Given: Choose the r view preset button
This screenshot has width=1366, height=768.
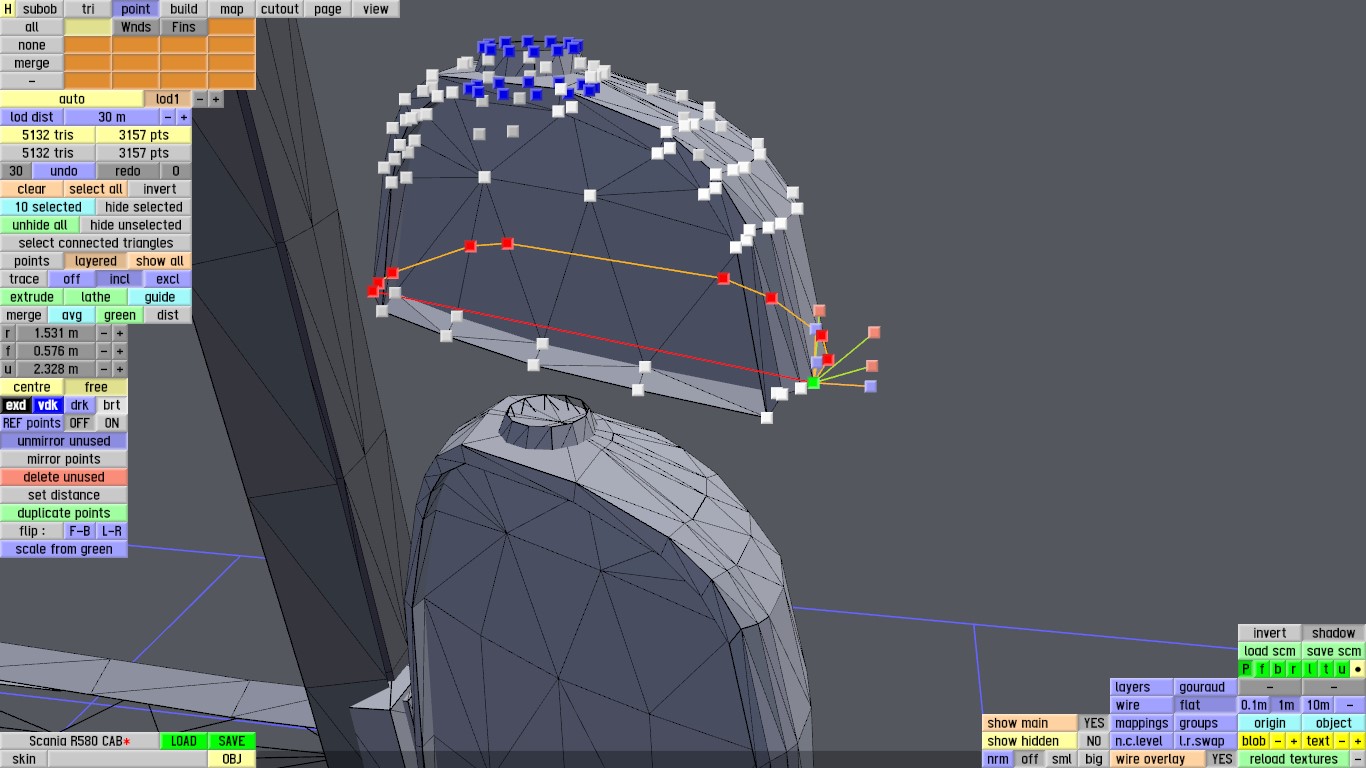Looking at the screenshot, I should click(x=1294, y=669).
